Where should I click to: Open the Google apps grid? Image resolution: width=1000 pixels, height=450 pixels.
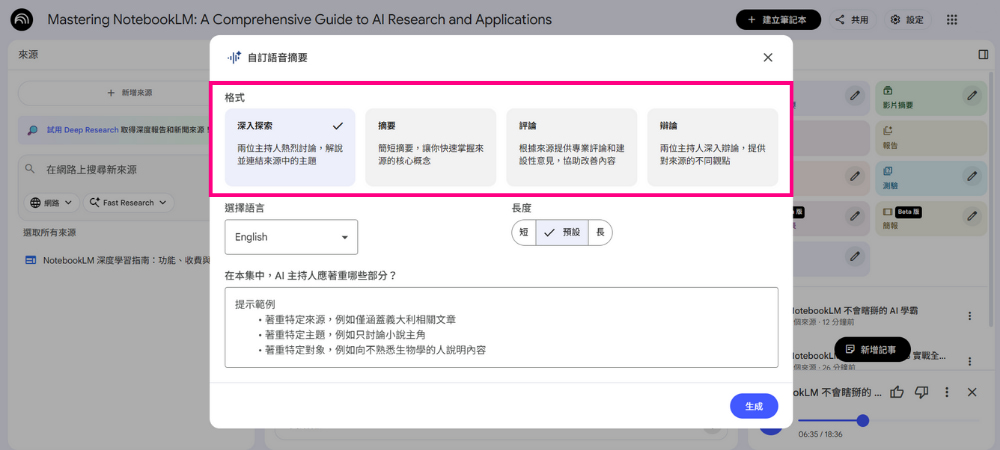click(952, 20)
